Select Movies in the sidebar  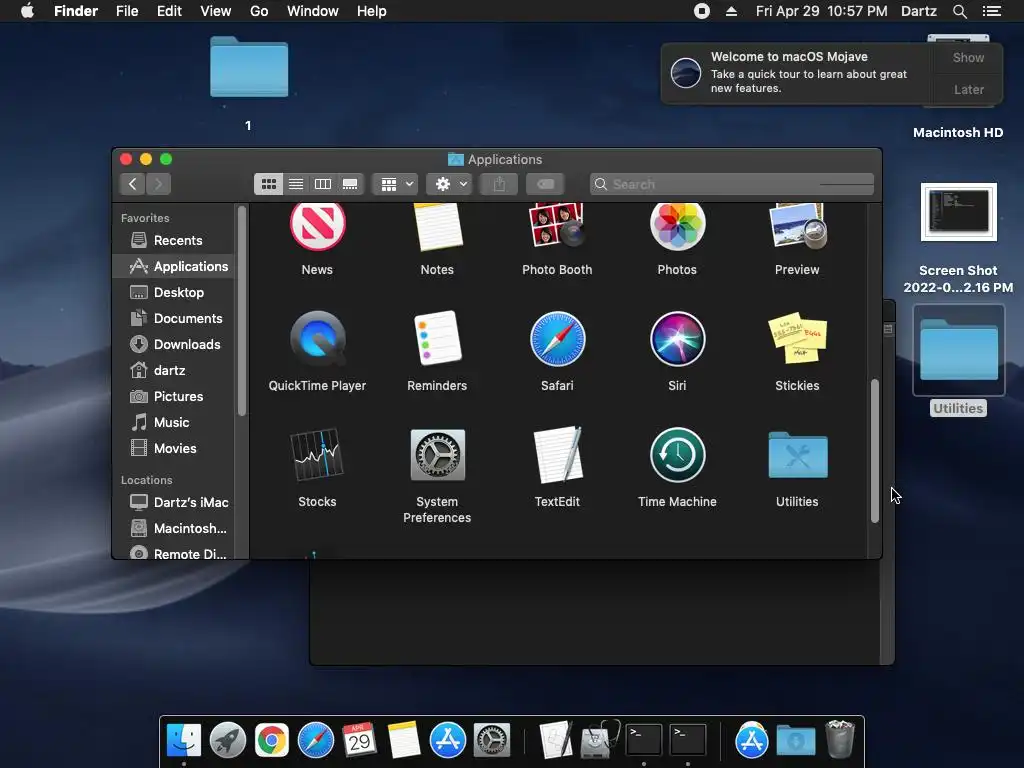(x=173, y=449)
